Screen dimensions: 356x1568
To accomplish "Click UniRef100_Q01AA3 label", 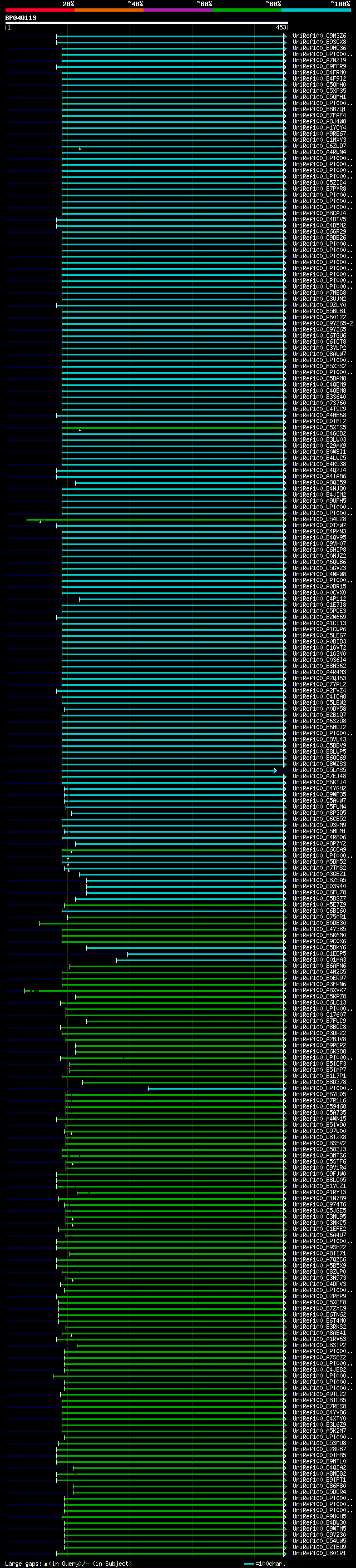I will (x=319, y=960).
